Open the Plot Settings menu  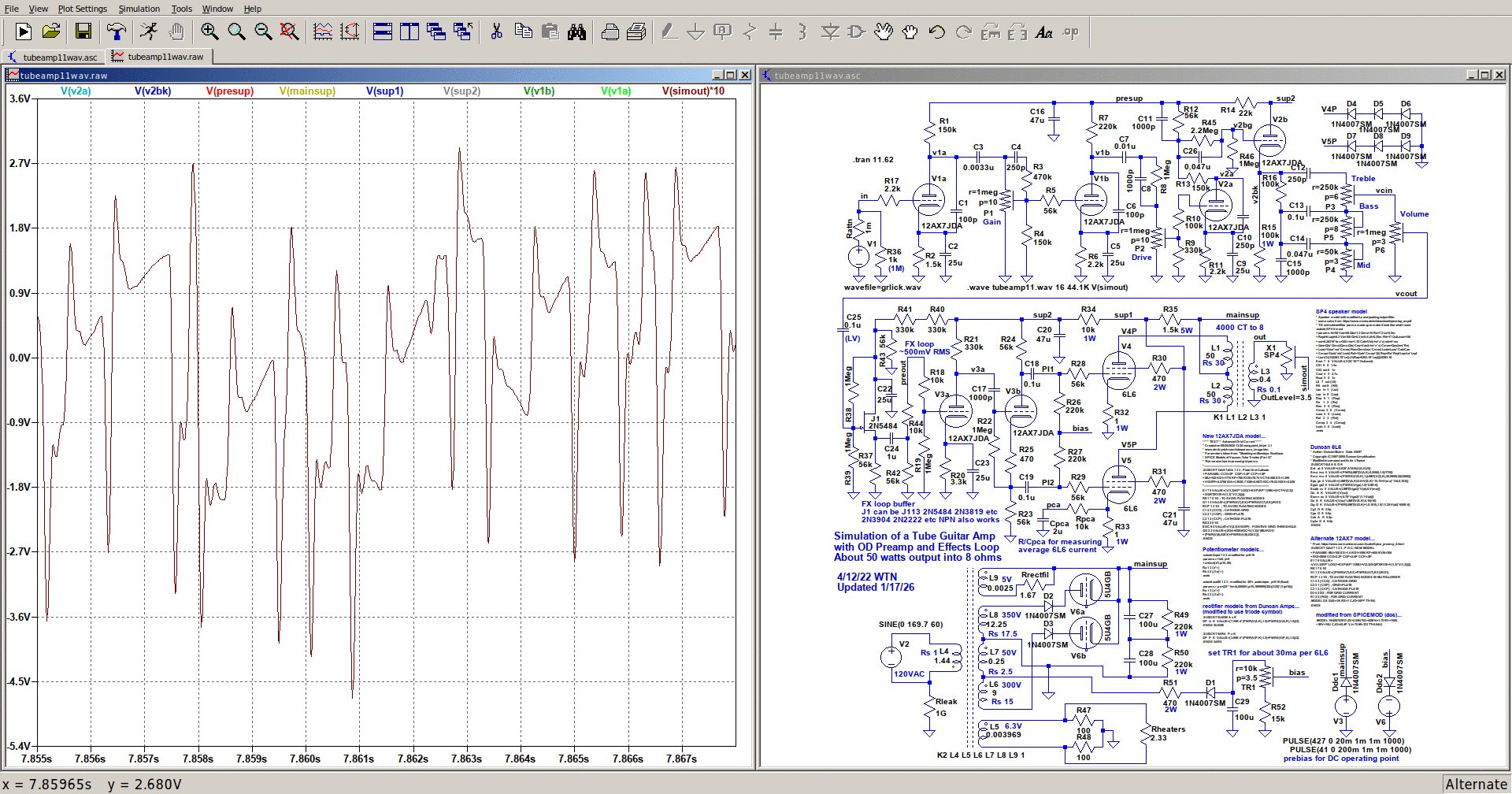pyautogui.click(x=82, y=9)
